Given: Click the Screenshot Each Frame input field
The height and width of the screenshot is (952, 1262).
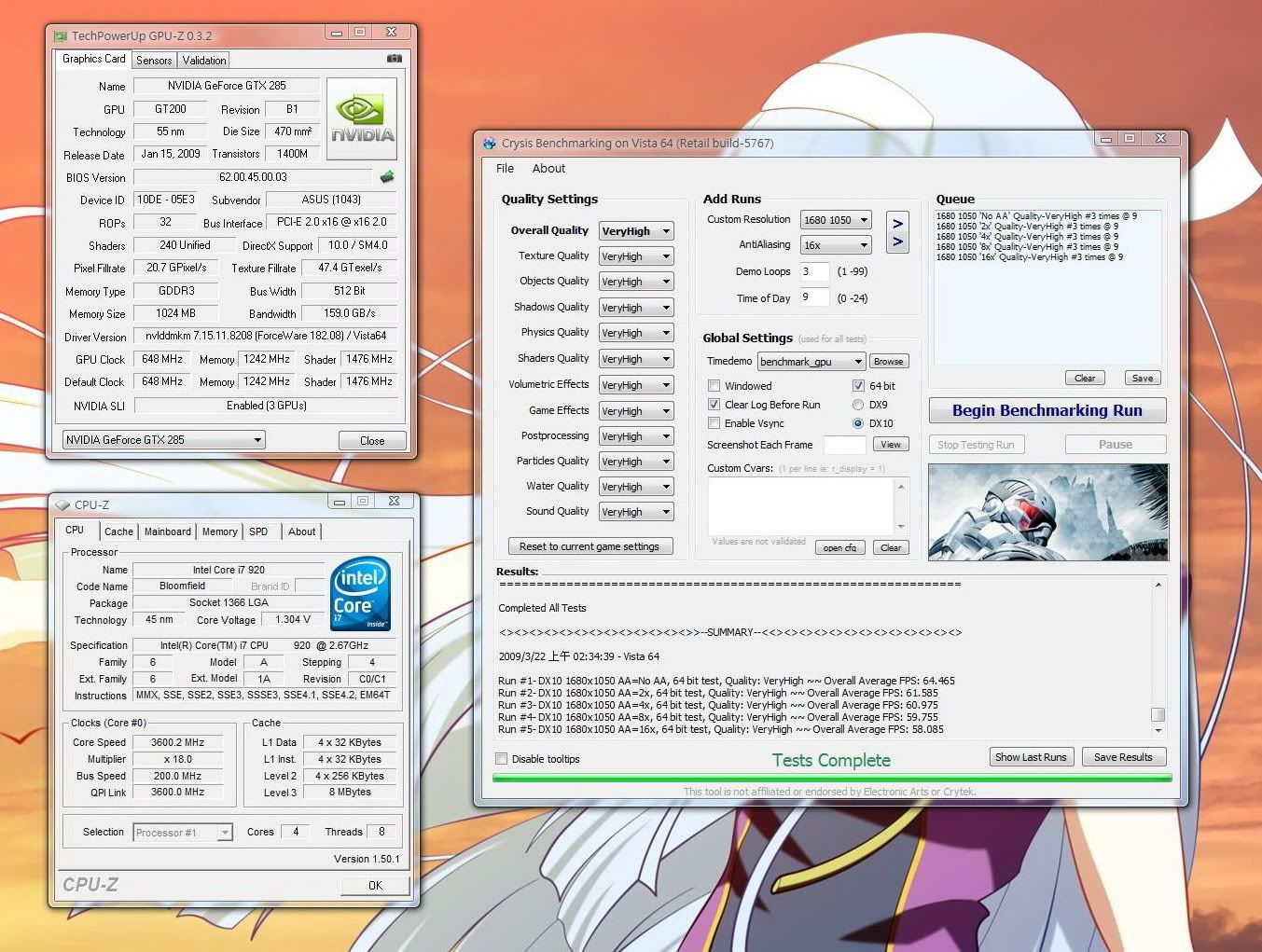Looking at the screenshot, I should tap(845, 445).
